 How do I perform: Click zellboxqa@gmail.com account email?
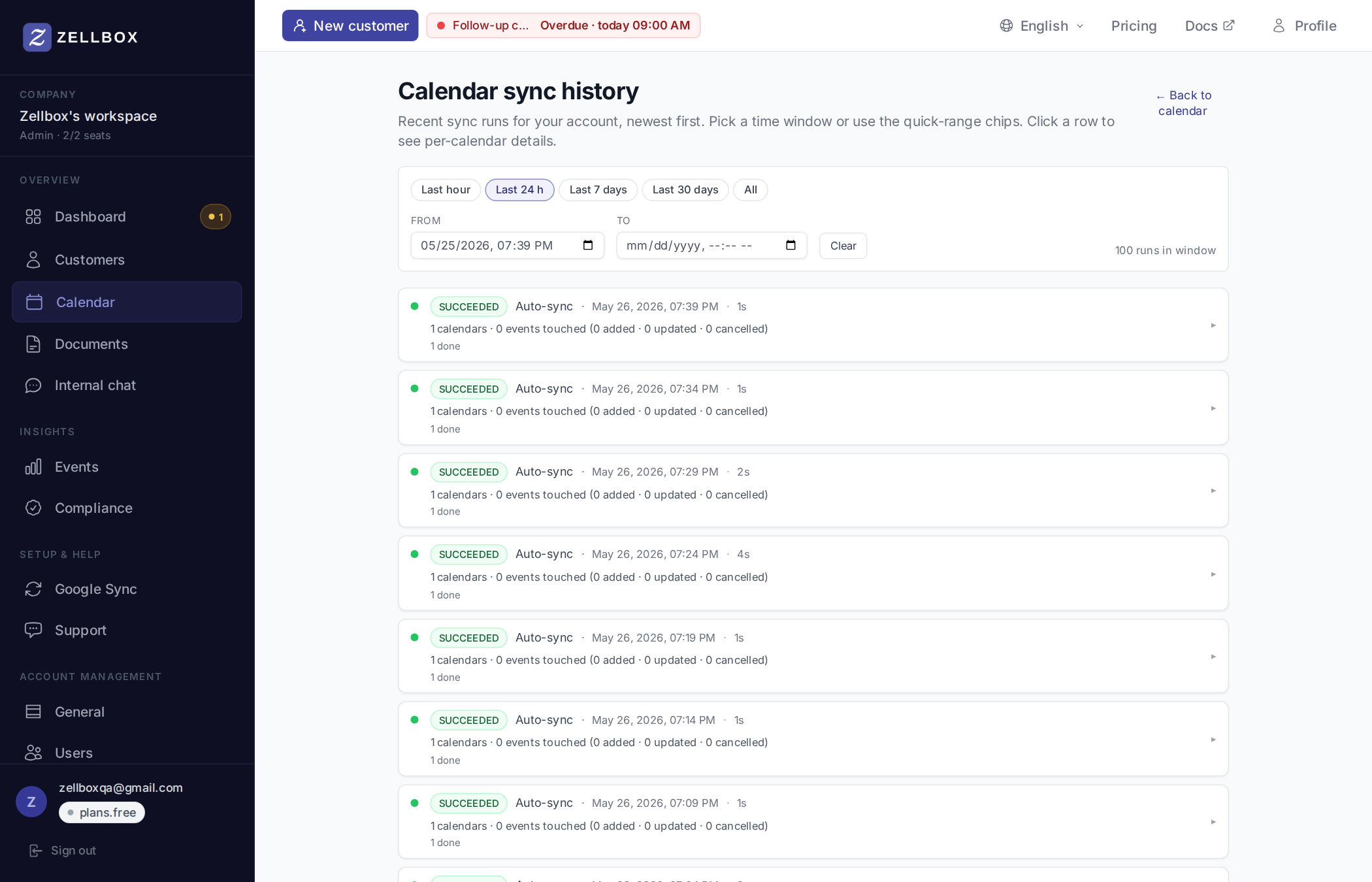click(x=121, y=788)
